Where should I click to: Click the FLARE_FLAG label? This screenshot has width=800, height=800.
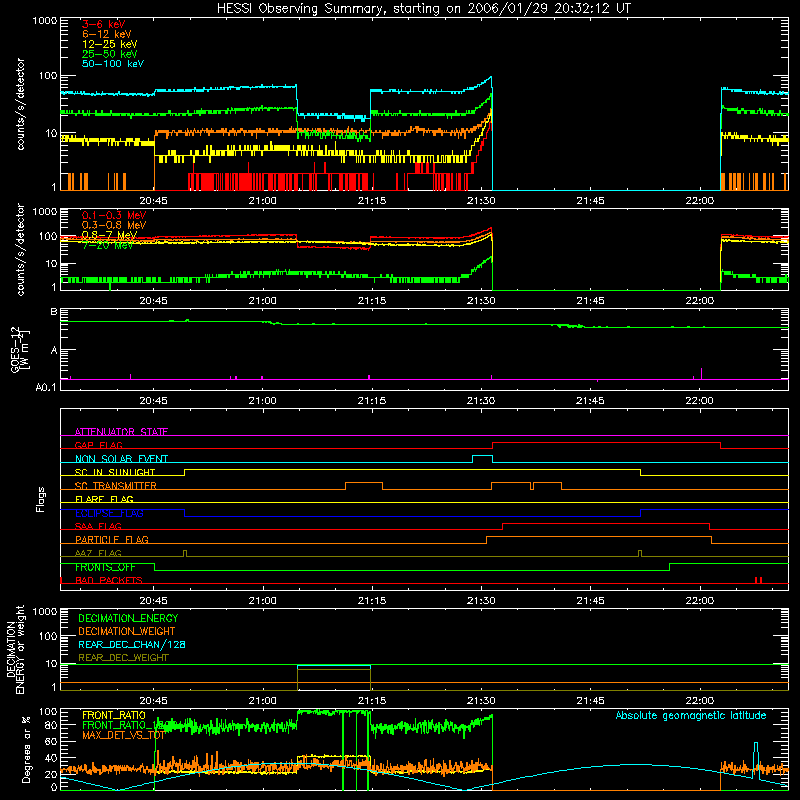104,499
